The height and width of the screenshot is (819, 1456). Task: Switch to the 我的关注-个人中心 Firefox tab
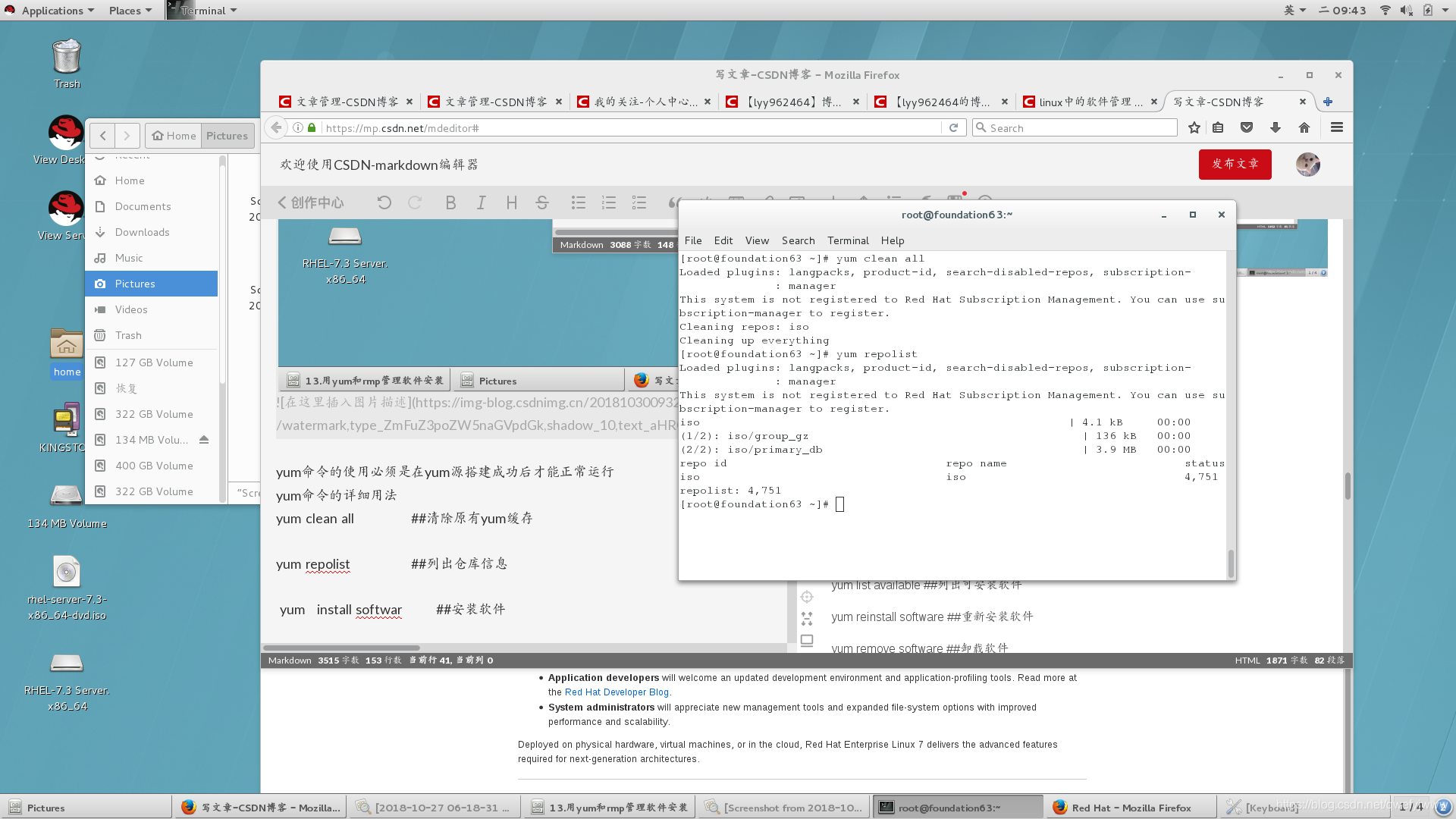[x=645, y=102]
